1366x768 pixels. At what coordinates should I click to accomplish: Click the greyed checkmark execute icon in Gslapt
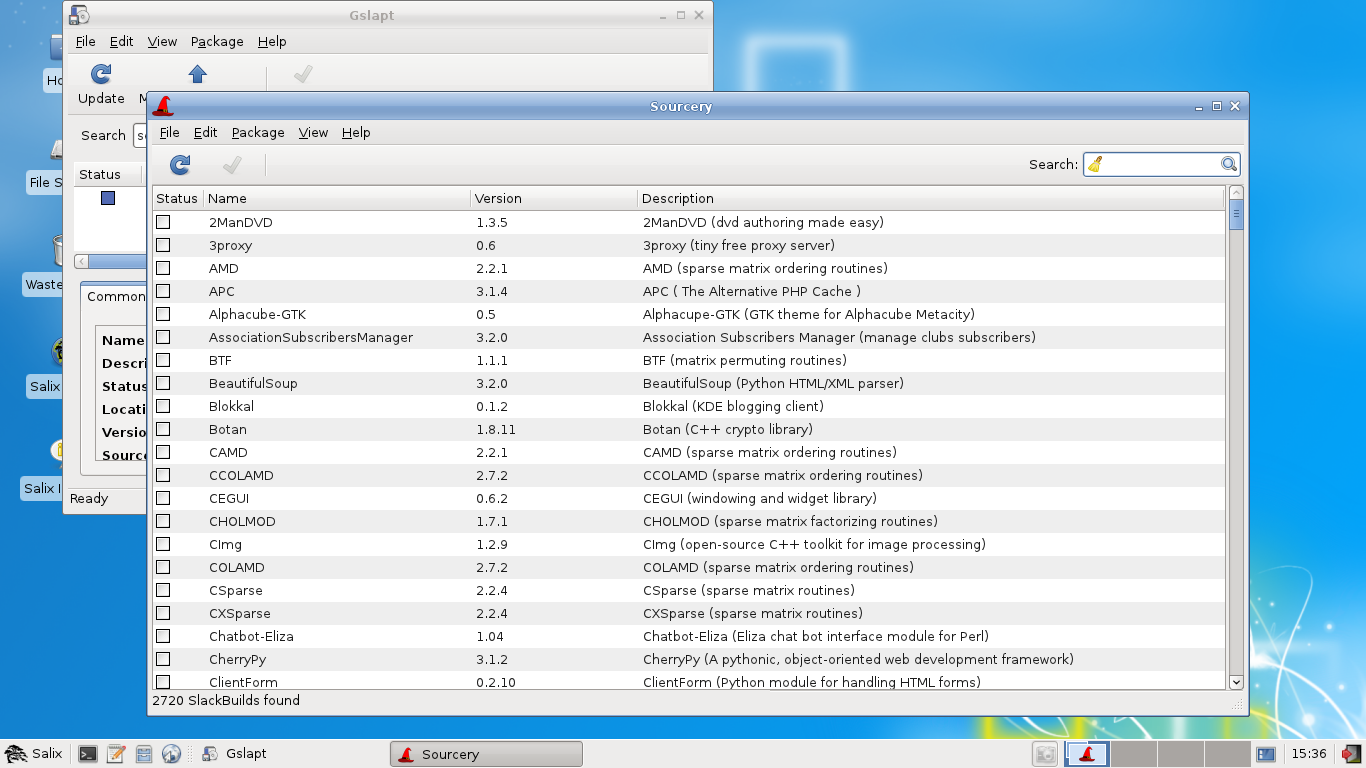pyautogui.click(x=303, y=74)
